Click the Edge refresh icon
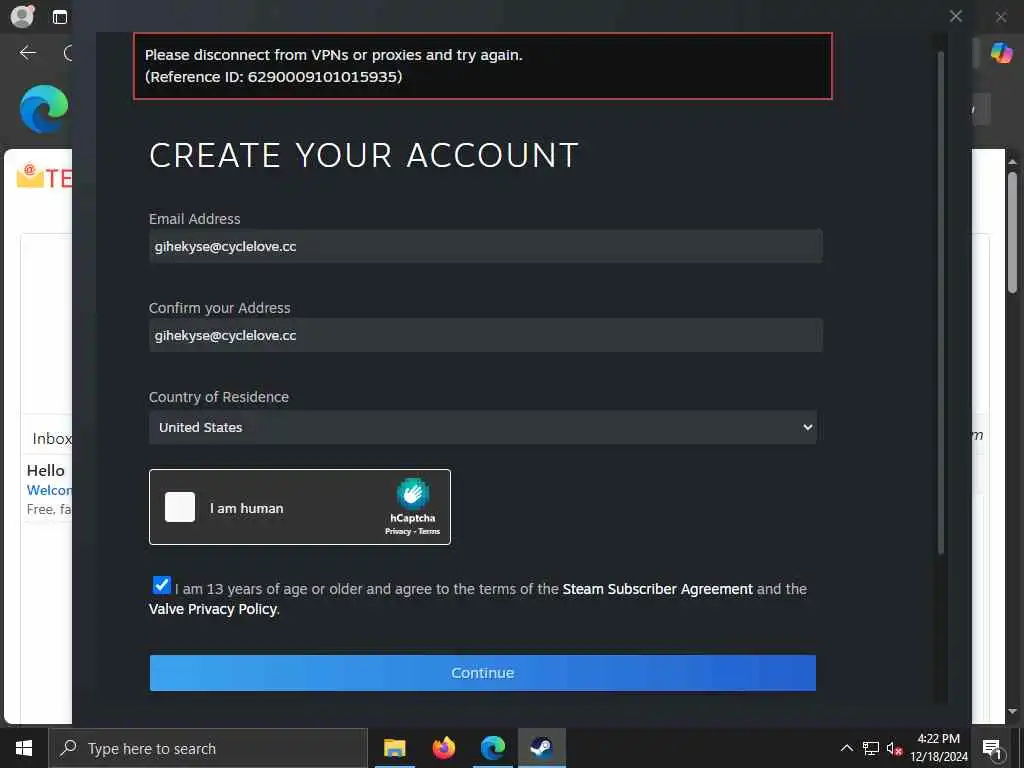The width and height of the screenshot is (1024, 768). 68,53
